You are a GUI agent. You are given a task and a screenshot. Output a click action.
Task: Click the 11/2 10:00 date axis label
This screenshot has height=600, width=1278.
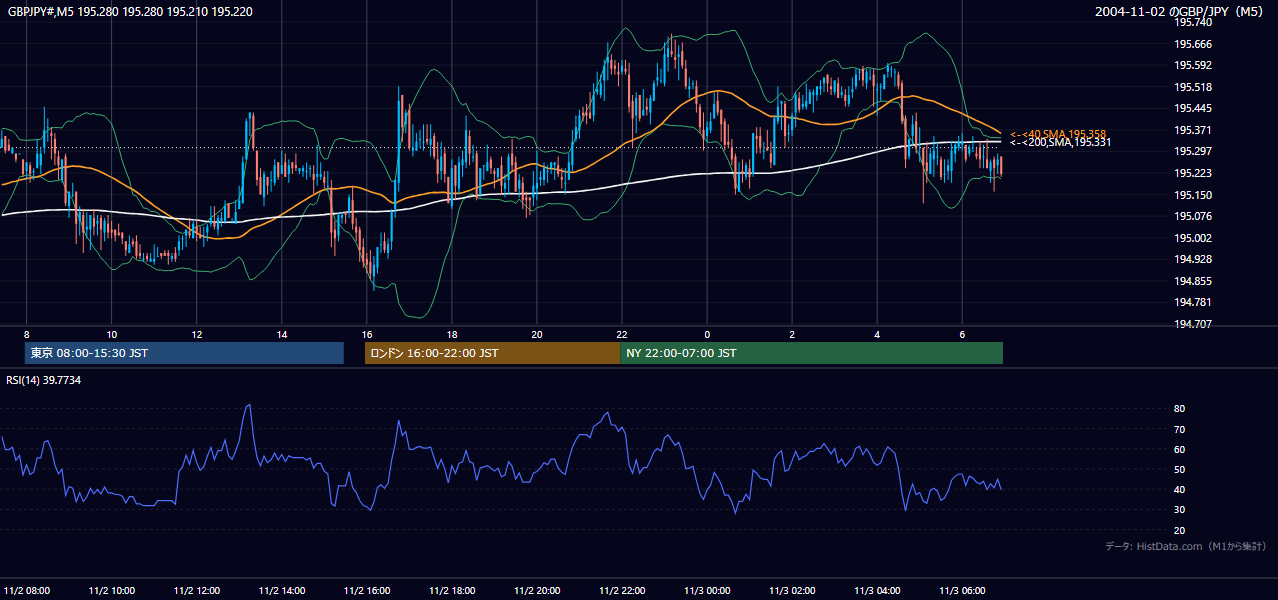pyautogui.click(x=112, y=590)
